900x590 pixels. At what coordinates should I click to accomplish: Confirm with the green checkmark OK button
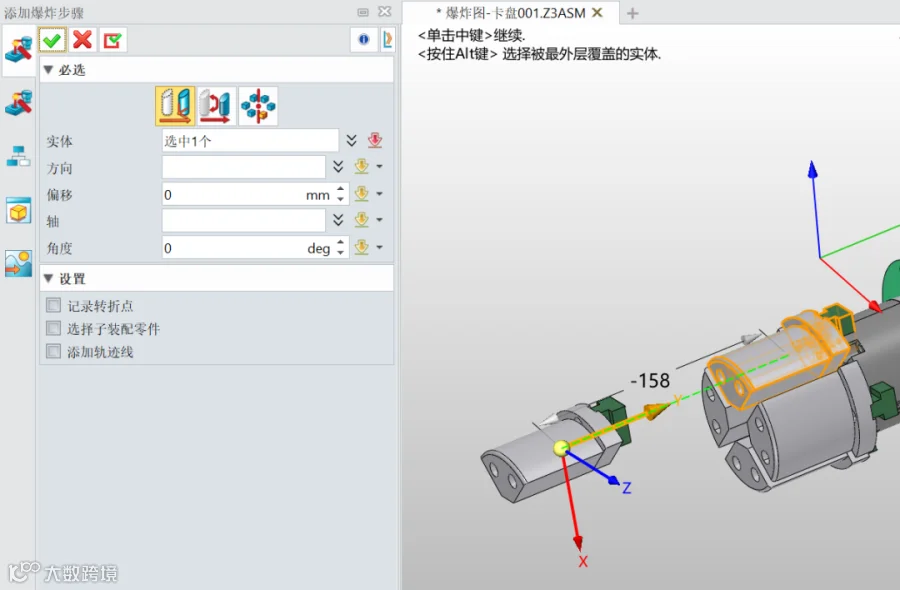point(52,40)
